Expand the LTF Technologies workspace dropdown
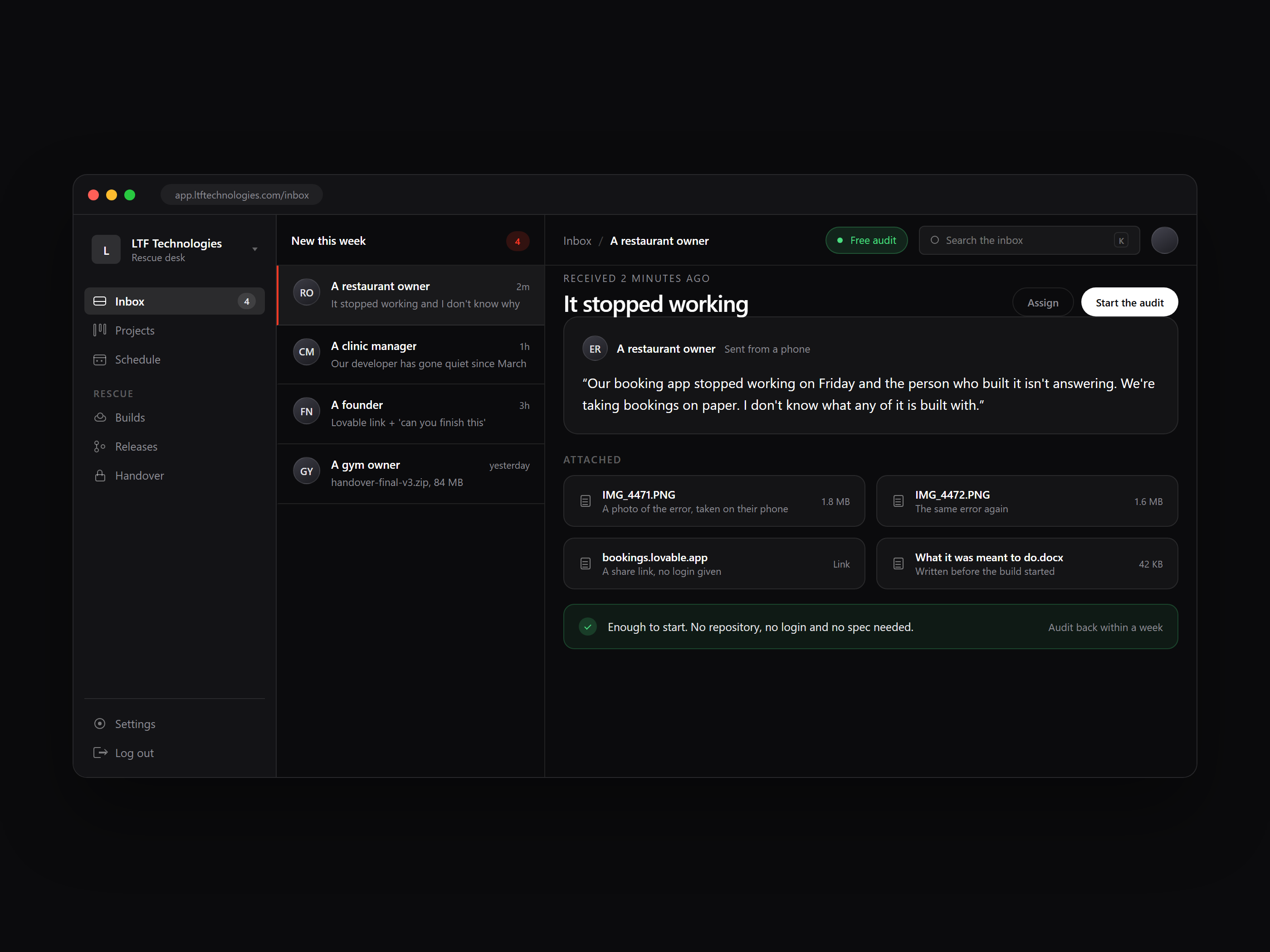1270x952 pixels. pos(255,249)
